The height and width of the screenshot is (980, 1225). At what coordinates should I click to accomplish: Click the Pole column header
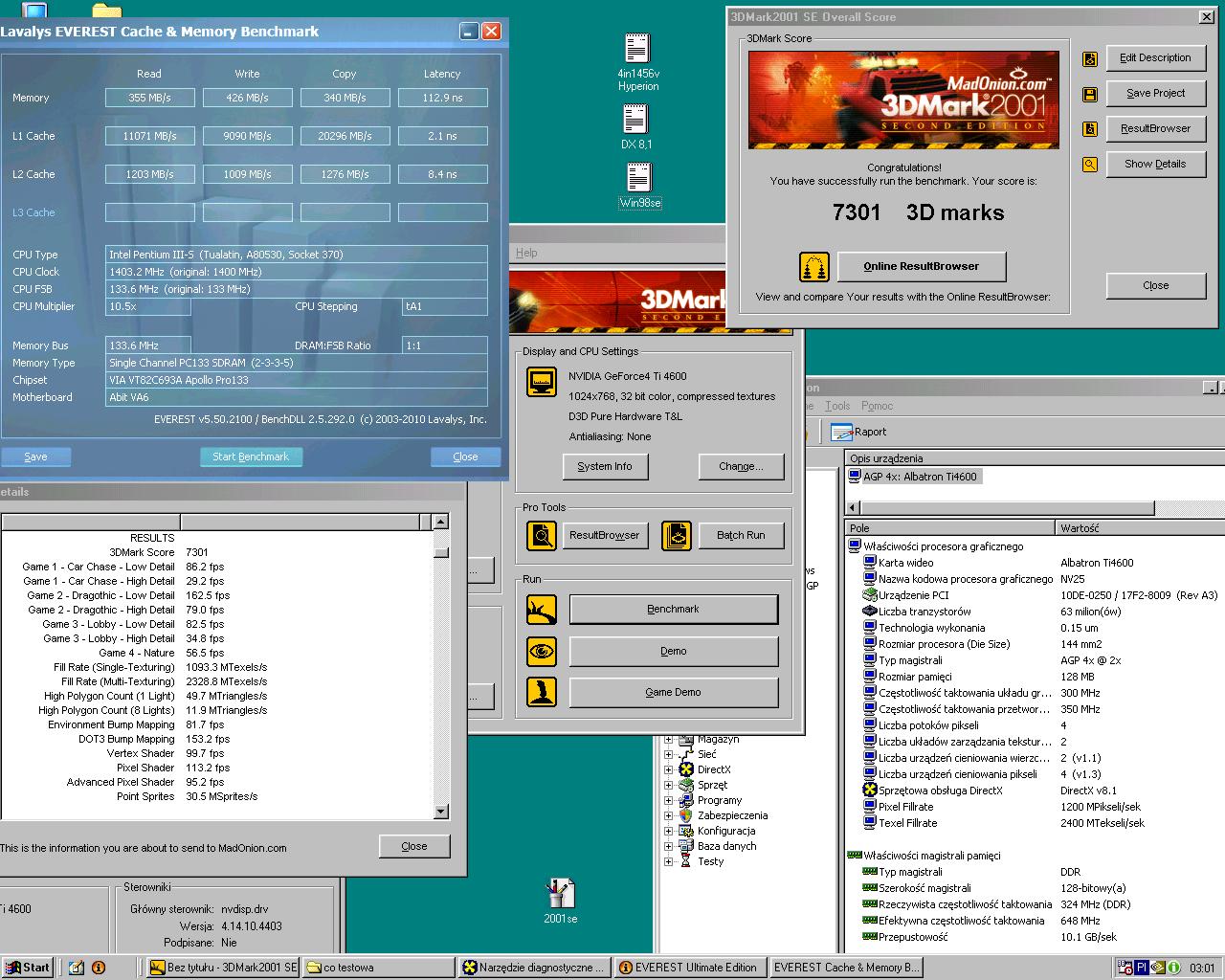coord(950,527)
